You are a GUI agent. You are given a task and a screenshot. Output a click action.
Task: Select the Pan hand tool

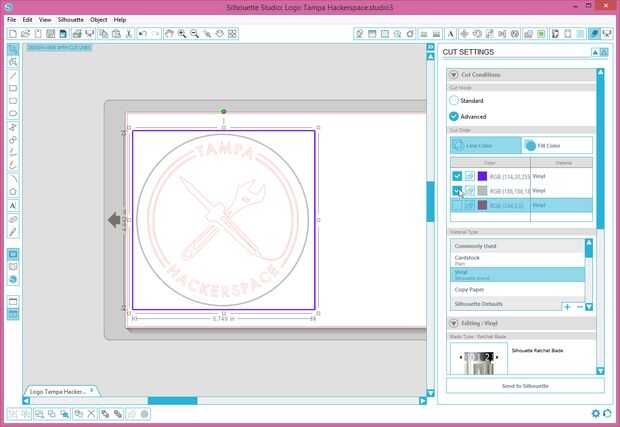tap(169, 34)
